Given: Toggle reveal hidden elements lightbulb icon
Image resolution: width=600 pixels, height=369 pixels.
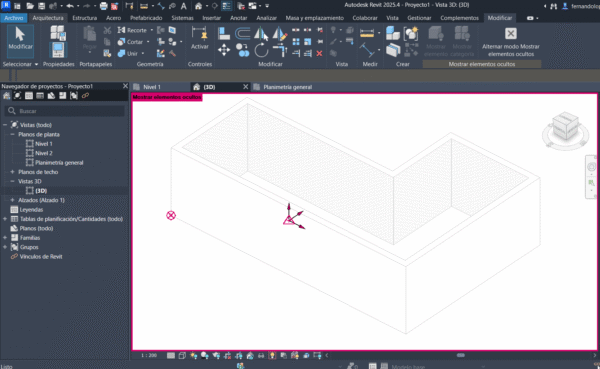Looking at the screenshot, I should (272, 356).
